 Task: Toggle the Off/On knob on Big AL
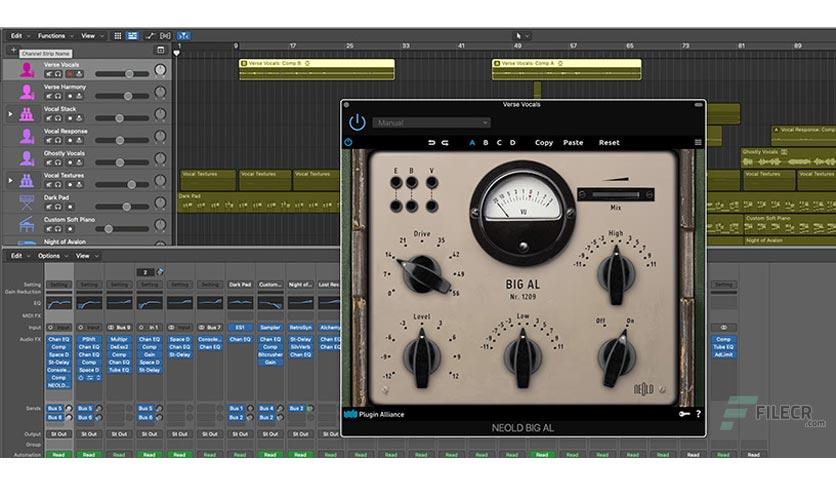[616, 358]
